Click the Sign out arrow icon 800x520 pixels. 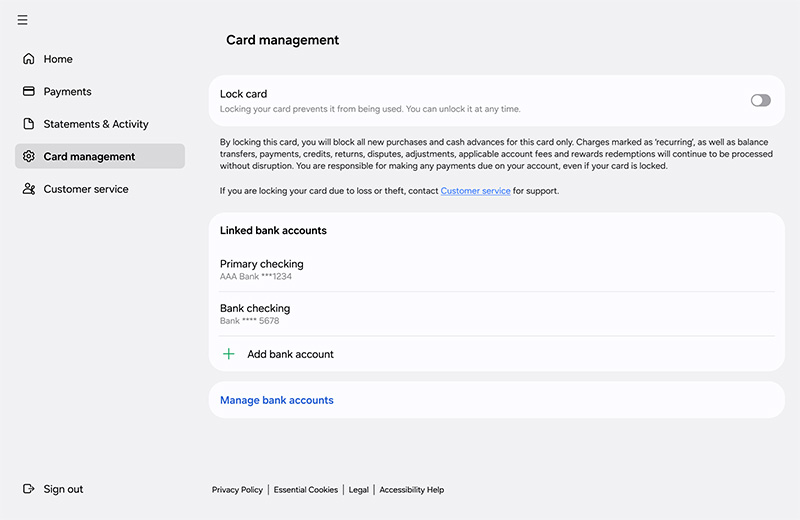pos(29,489)
